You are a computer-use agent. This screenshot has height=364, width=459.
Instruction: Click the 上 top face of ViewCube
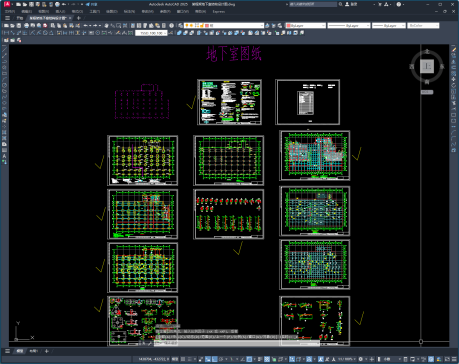[427, 66]
